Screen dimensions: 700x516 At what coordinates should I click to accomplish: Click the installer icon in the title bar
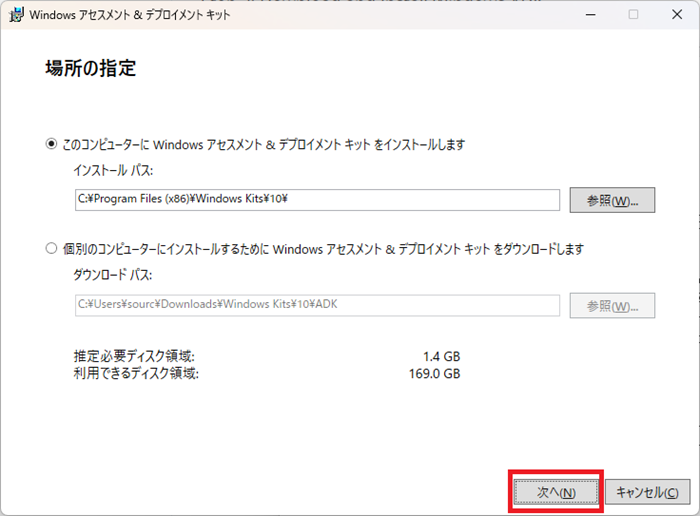pyautogui.click(x=14, y=15)
